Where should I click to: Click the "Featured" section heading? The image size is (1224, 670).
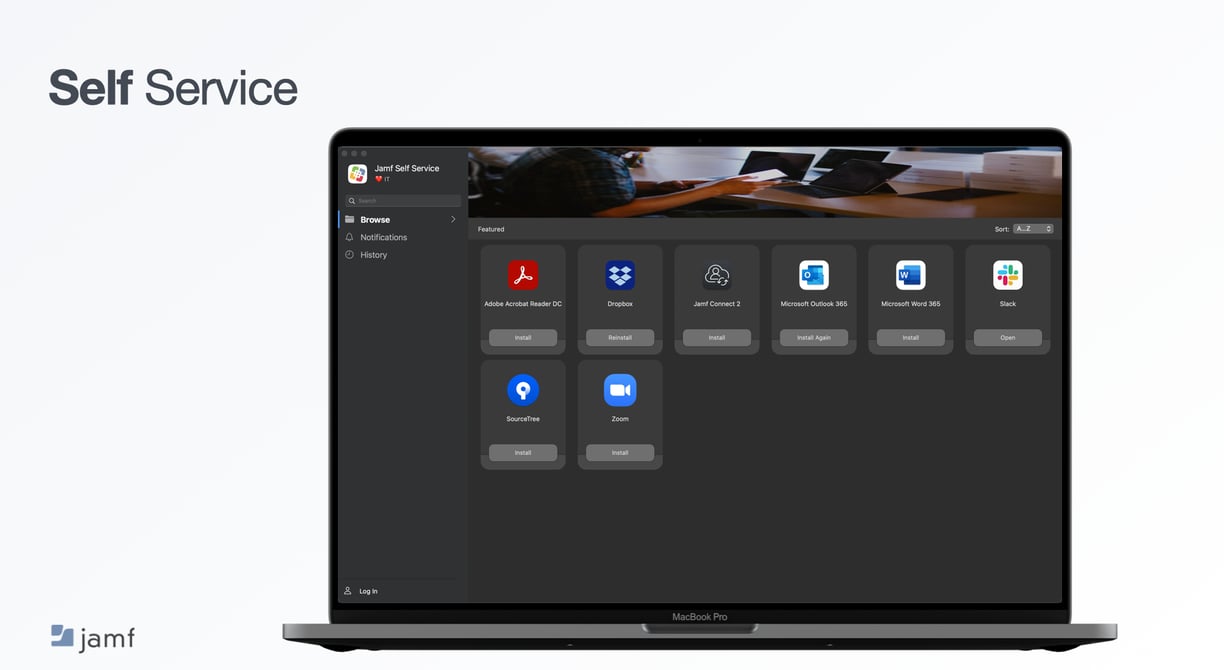point(491,229)
